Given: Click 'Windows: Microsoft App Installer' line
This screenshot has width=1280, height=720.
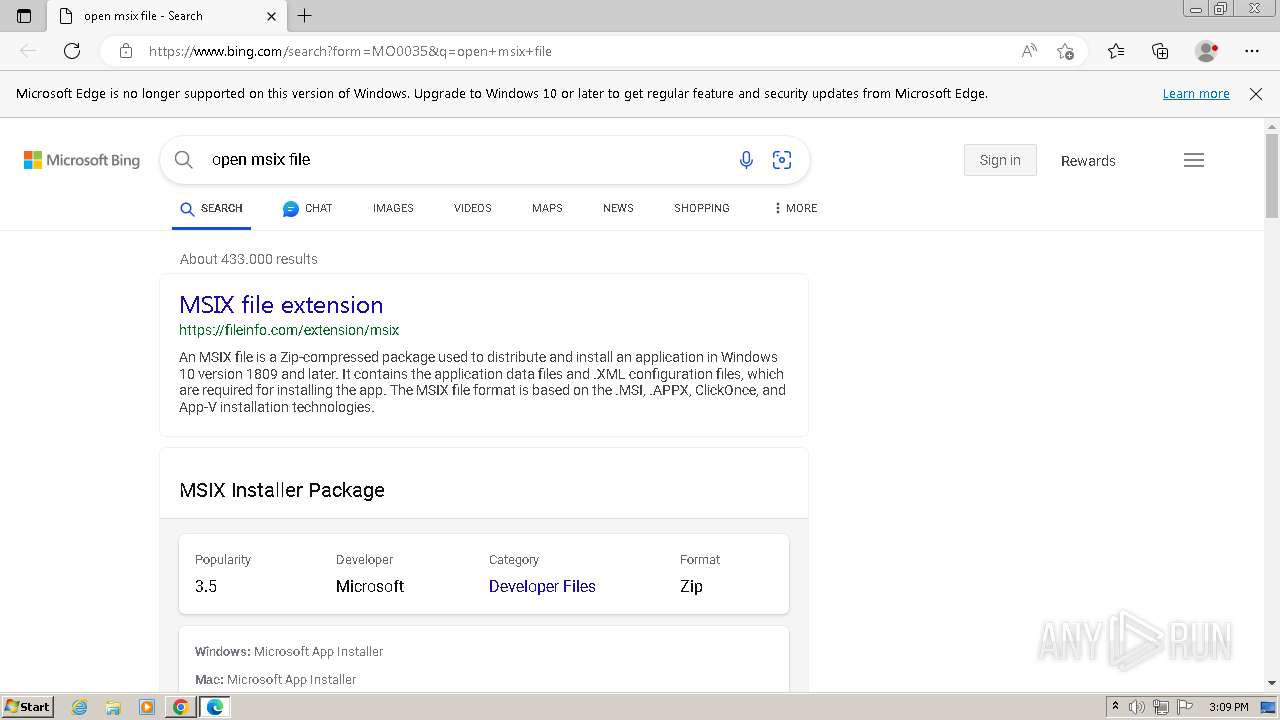Looking at the screenshot, I should click(289, 651).
